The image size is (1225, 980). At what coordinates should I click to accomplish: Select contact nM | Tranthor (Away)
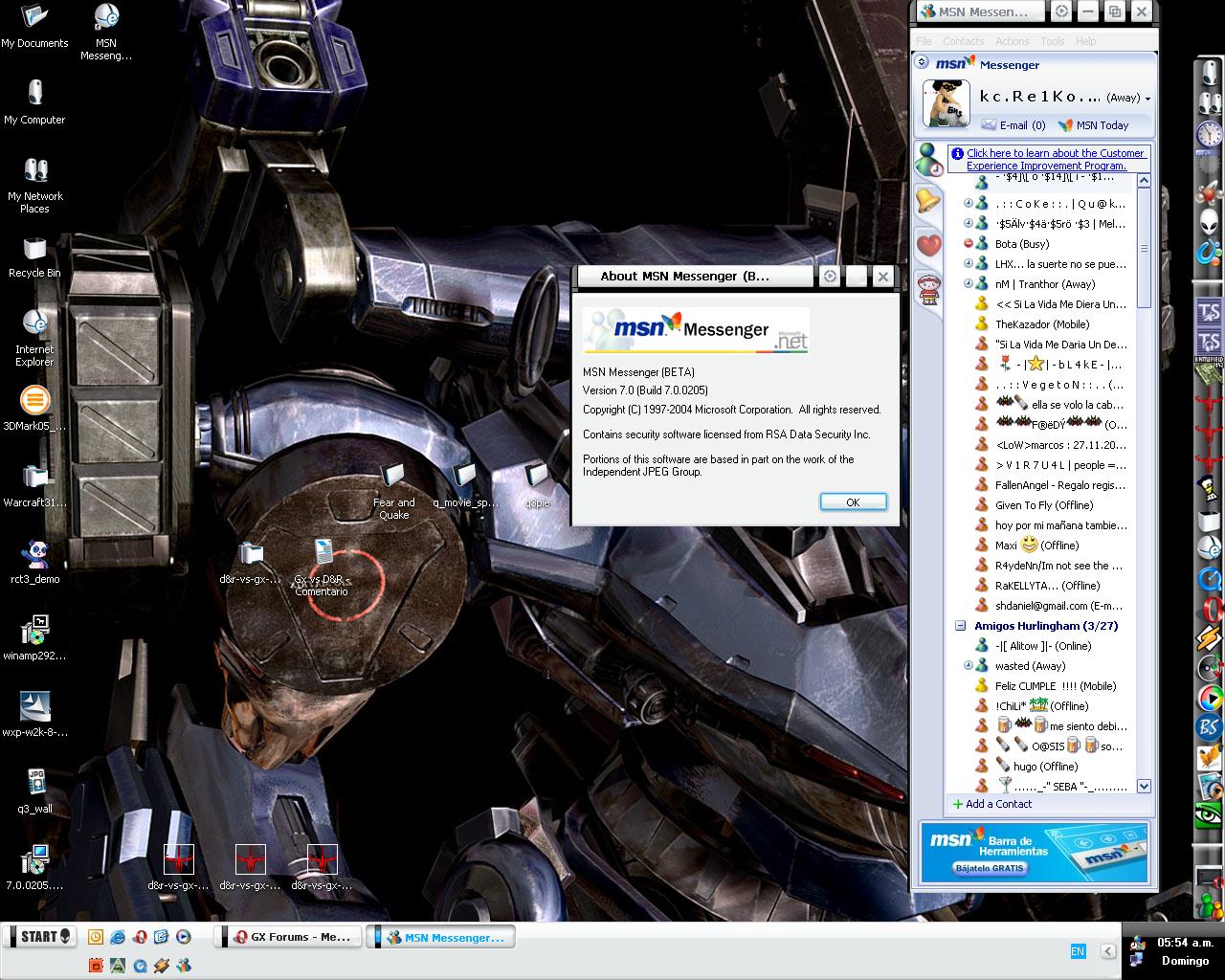[x=1044, y=284]
